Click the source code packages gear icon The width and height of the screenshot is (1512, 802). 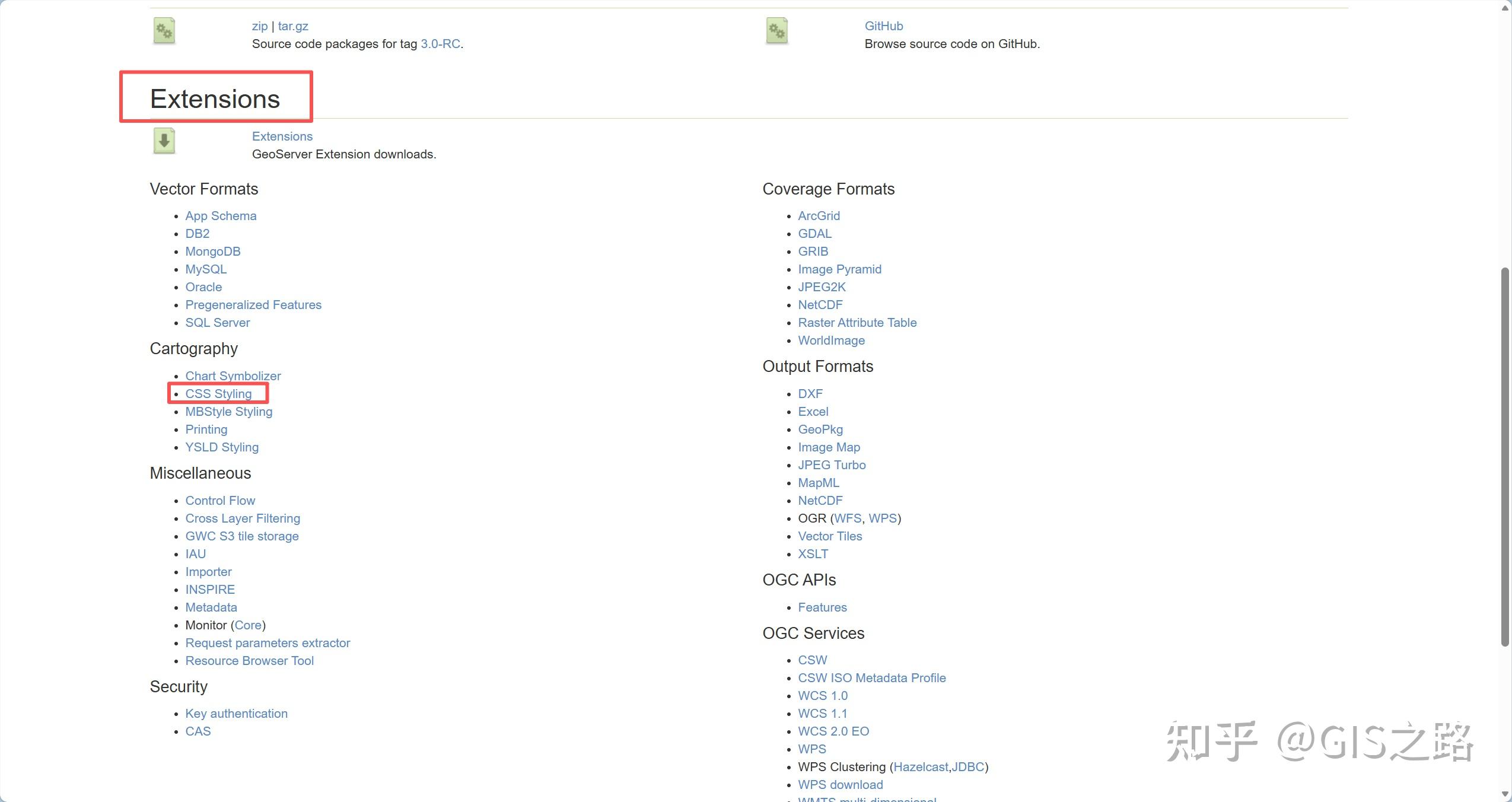164,31
